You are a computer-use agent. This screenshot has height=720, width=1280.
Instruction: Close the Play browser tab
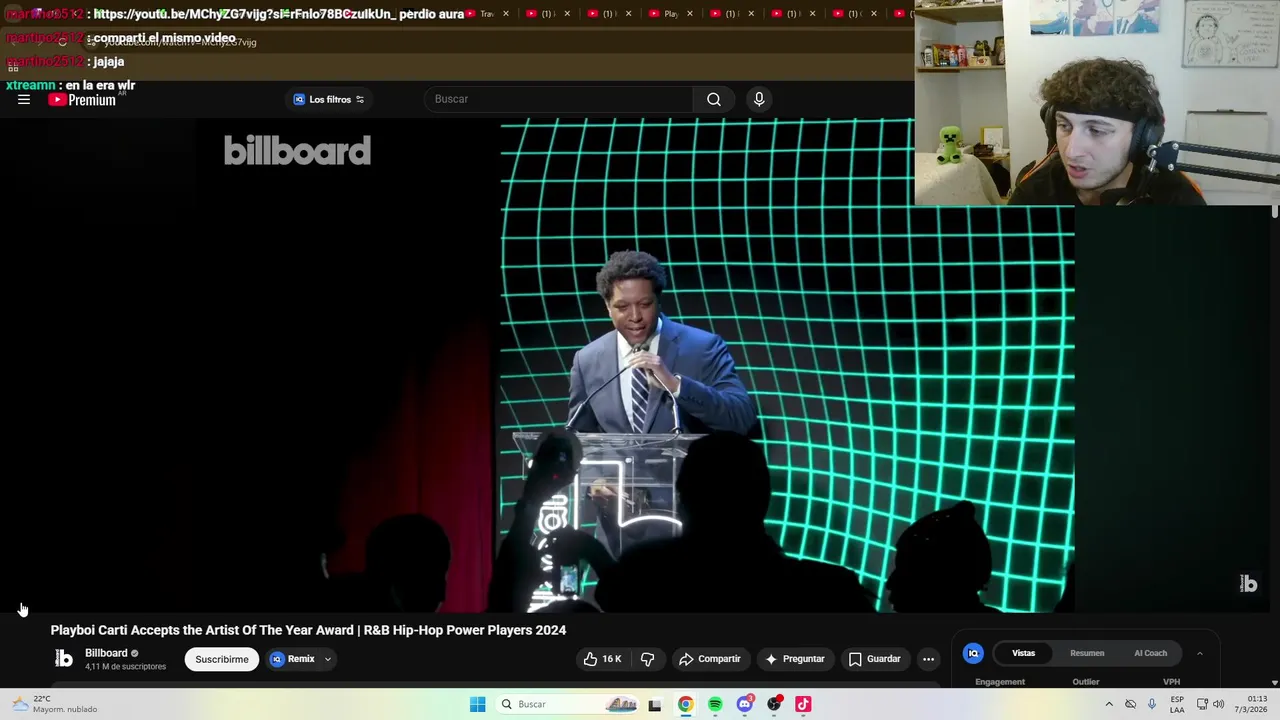689,14
